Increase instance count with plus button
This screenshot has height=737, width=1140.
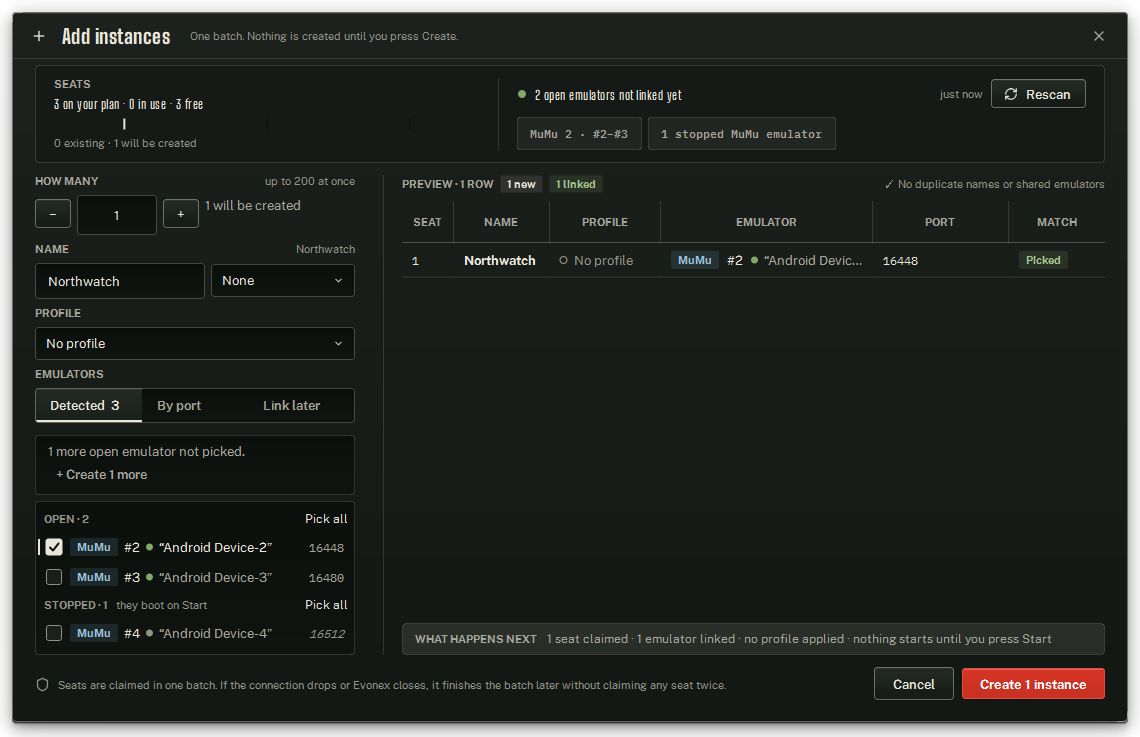(x=180, y=214)
